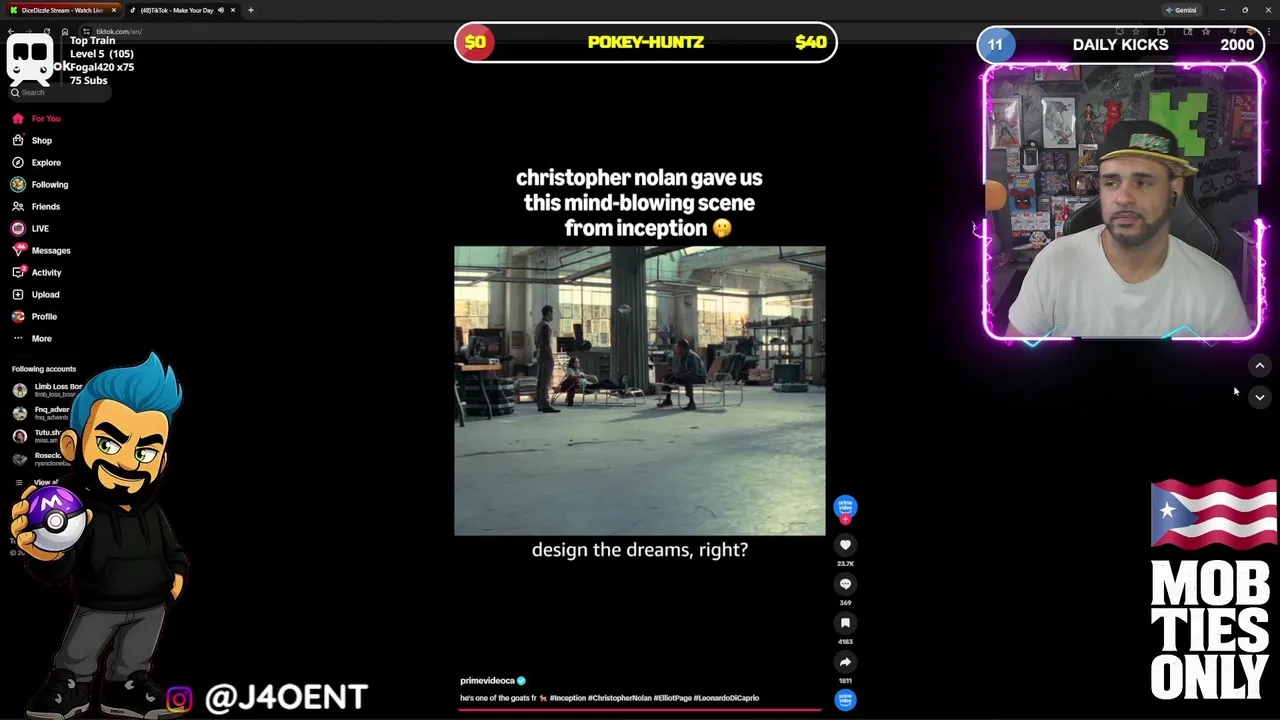Viewport: 1280px width, 720px height.
Task: Open a new browser tab
Action: pos(250,10)
